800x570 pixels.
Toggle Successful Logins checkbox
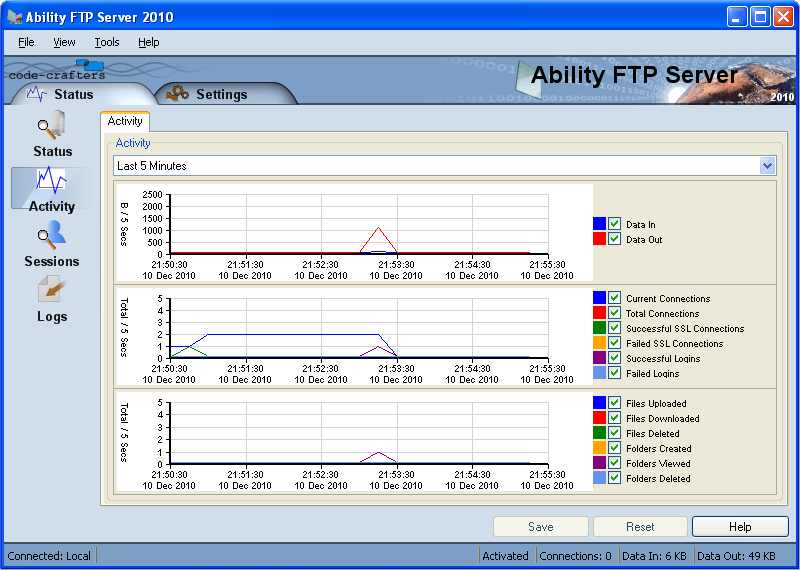[614, 358]
